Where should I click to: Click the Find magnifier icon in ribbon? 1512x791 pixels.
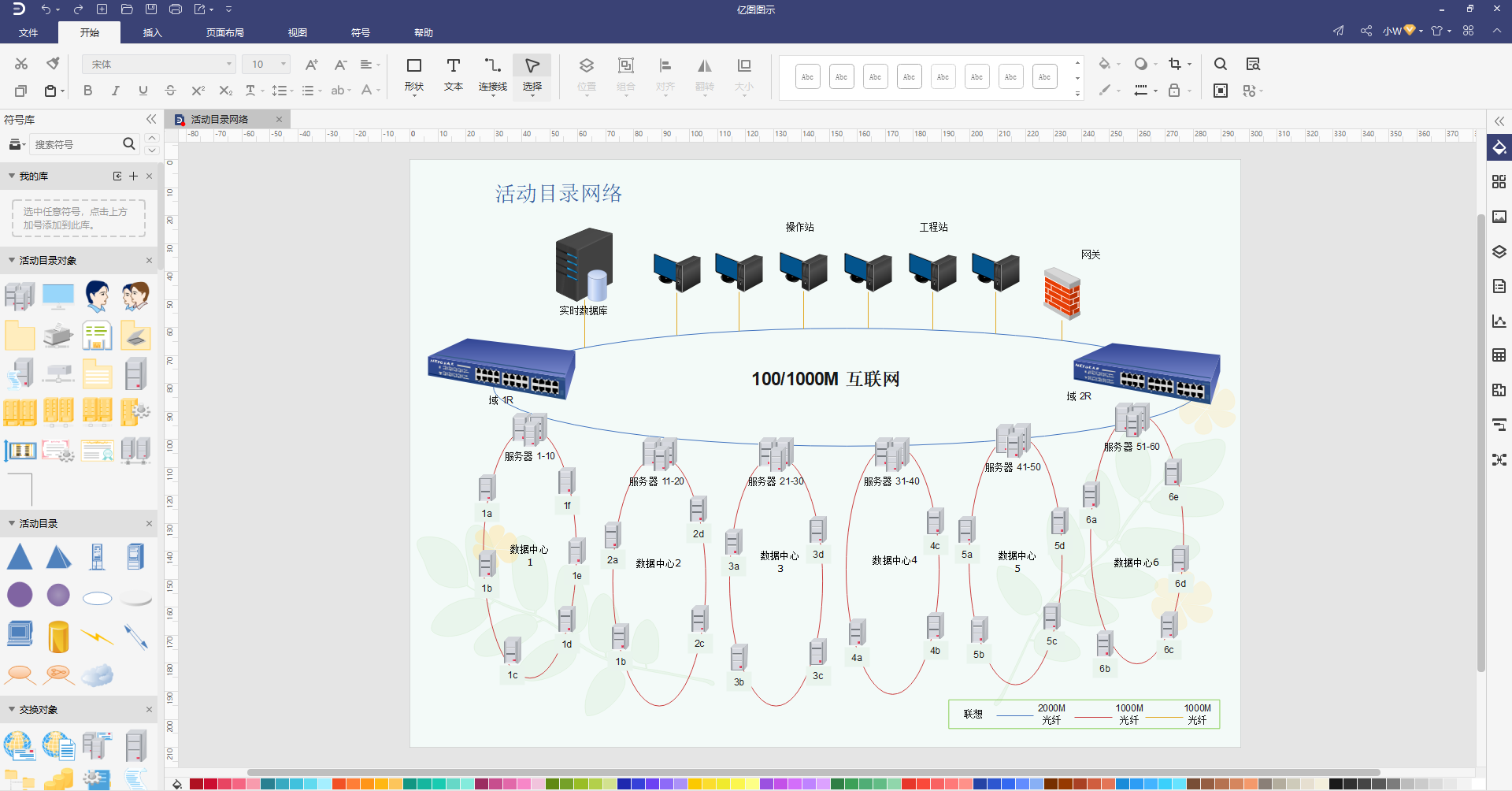[1221, 64]
